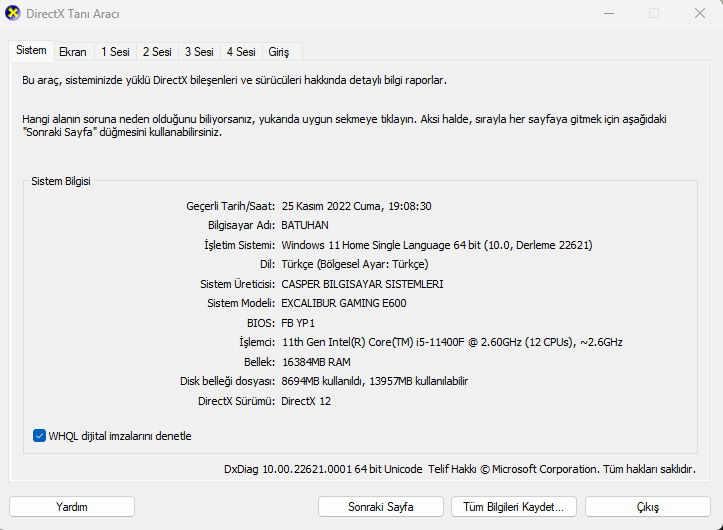Viewport: 723px width, 530px height.
Task: Click the İşlemci value text
Action: pyautogui.click(x=452, y=342)
